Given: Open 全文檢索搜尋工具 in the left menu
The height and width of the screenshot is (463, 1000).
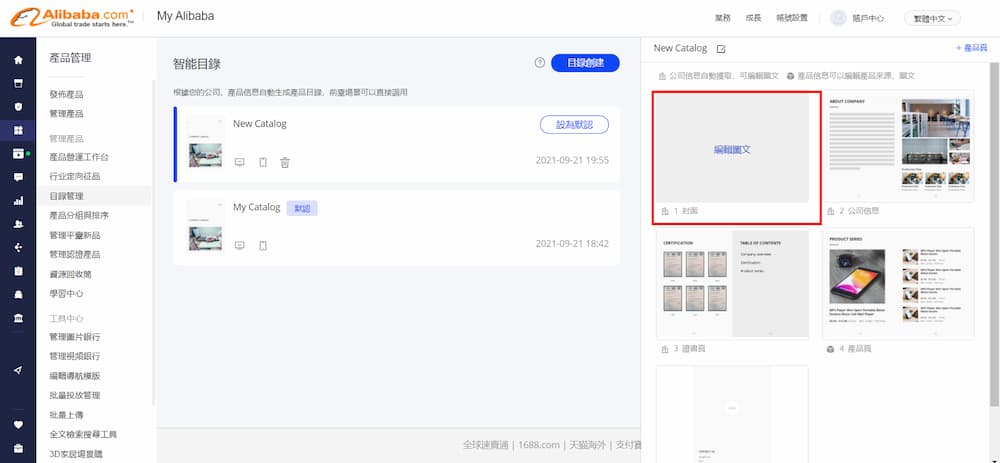Looking at the screenshot, I should pyautogui.click(x=83, y=434).
